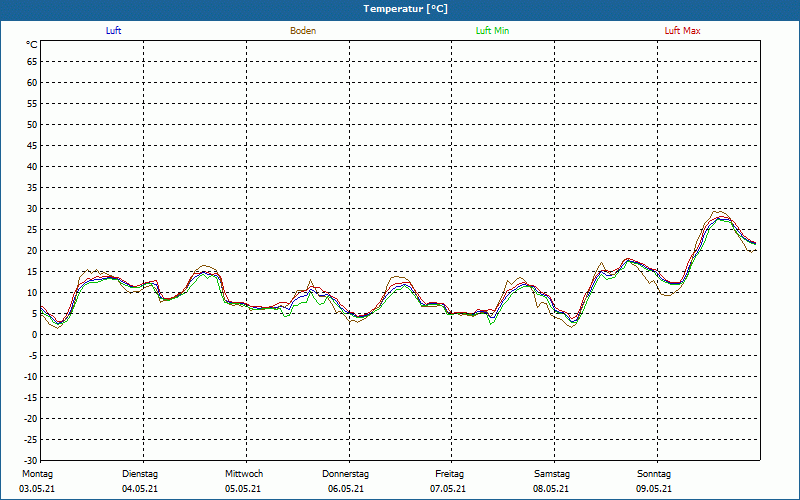Click the 65 value on y-axis

tap(32, 62)
